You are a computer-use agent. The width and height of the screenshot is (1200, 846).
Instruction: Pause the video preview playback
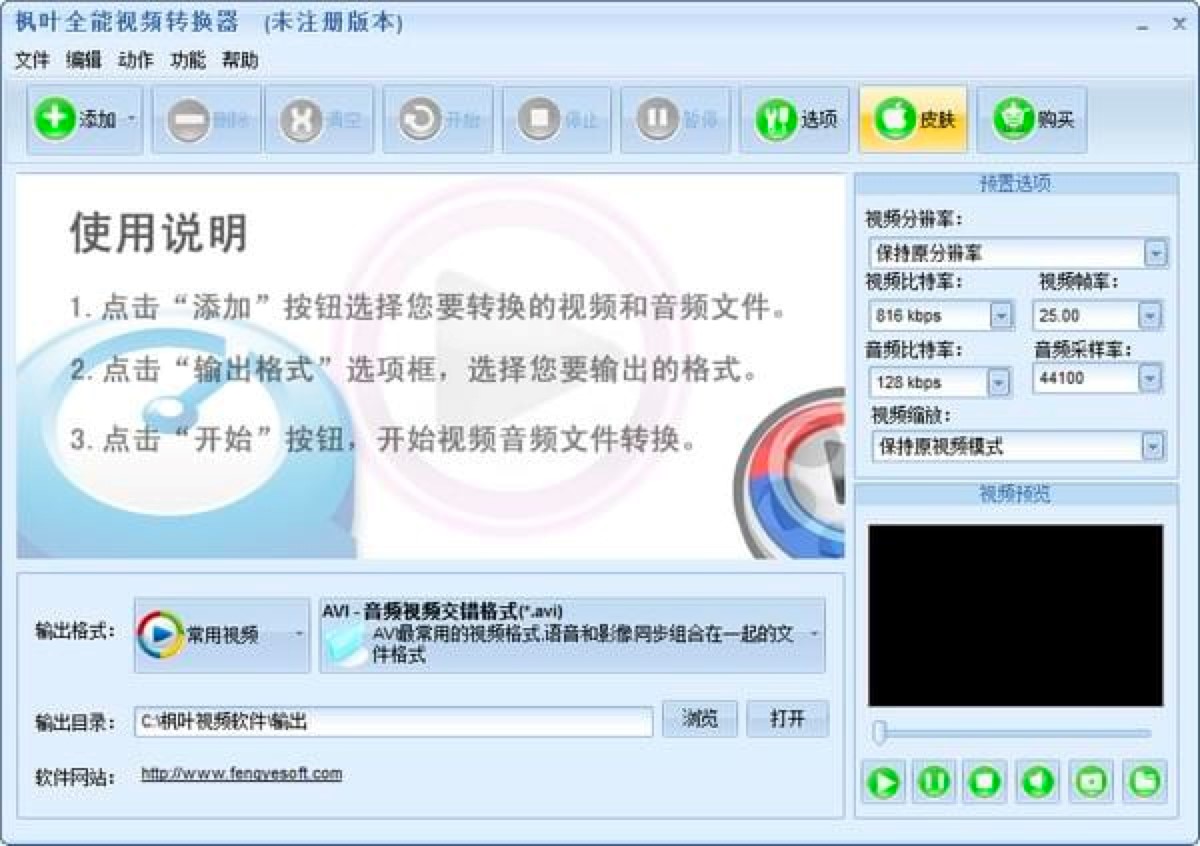(933, 783)
